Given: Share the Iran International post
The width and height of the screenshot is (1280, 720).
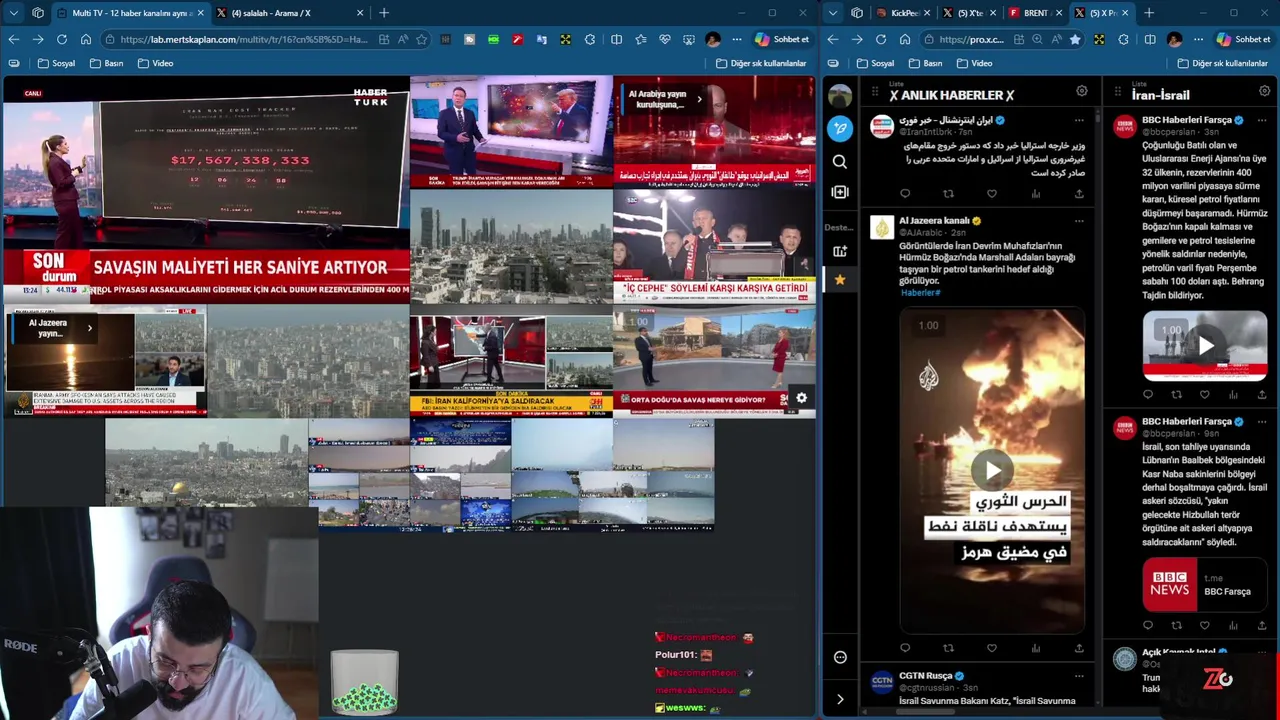Looking at the screenshot, I should tap(1078, 194).
